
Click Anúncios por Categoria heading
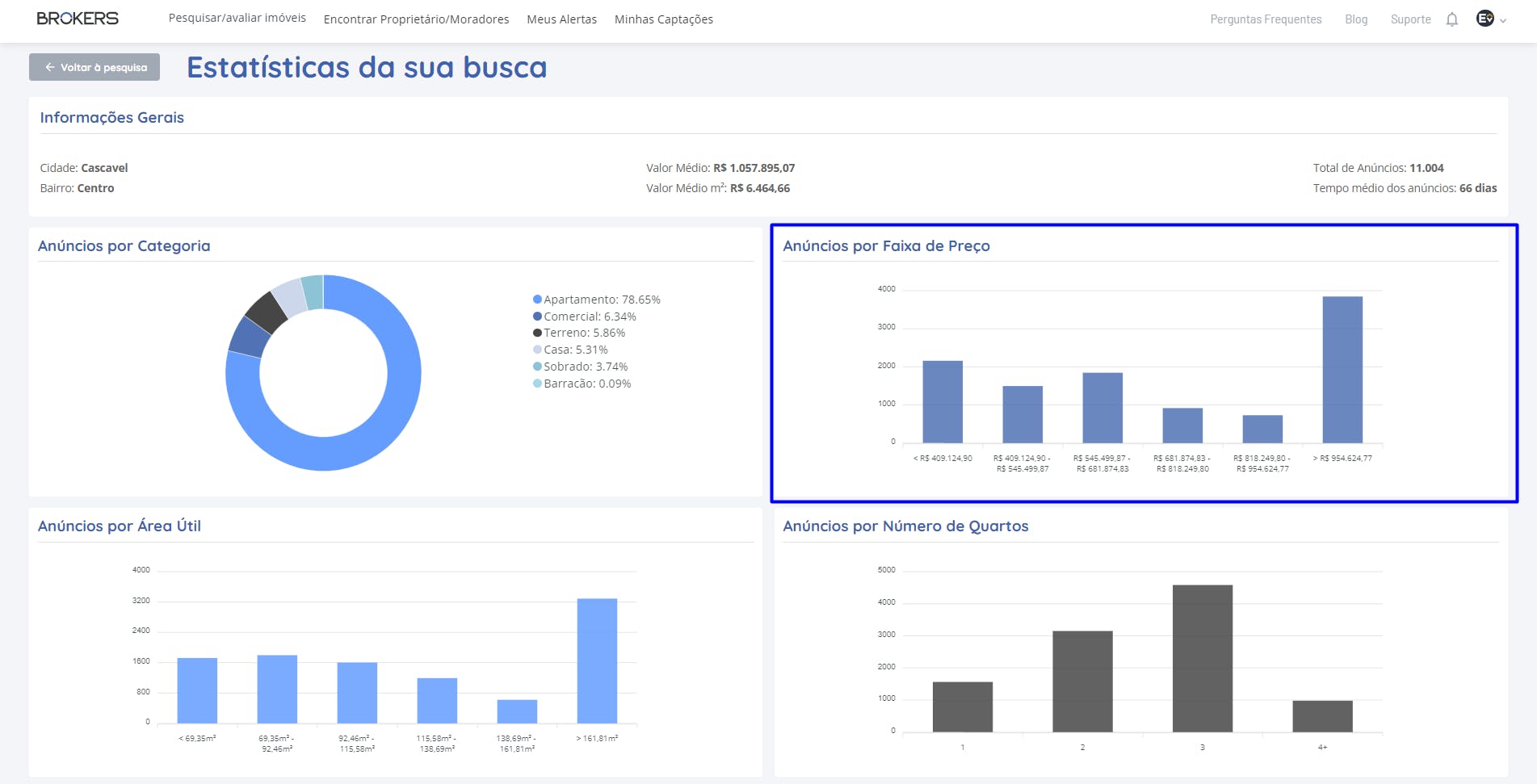tap(124, 246)
